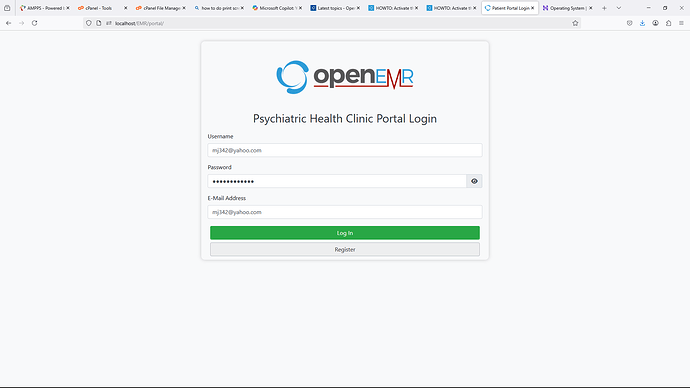The image size is (690, 388).
Task: Reload the current page
Action: click(34, 23)
